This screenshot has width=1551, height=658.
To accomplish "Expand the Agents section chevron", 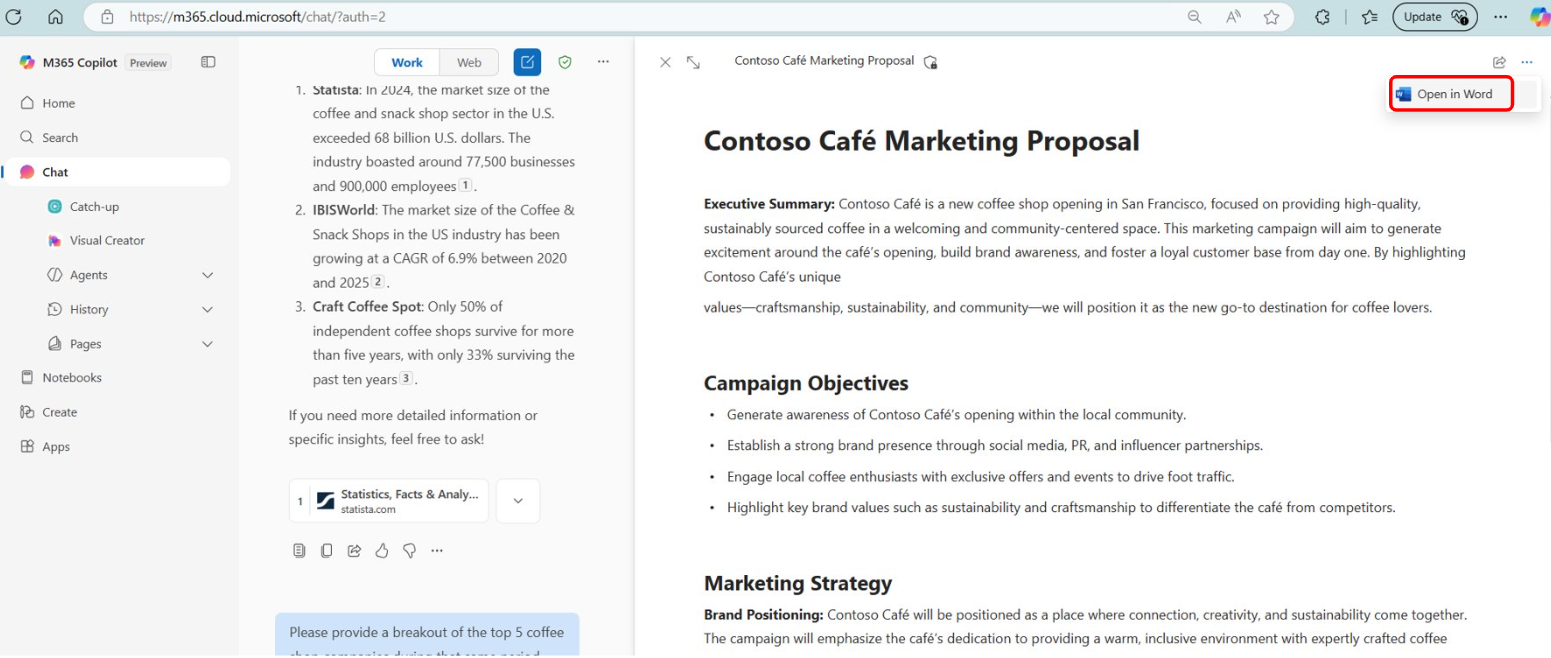I will [208, 275].
